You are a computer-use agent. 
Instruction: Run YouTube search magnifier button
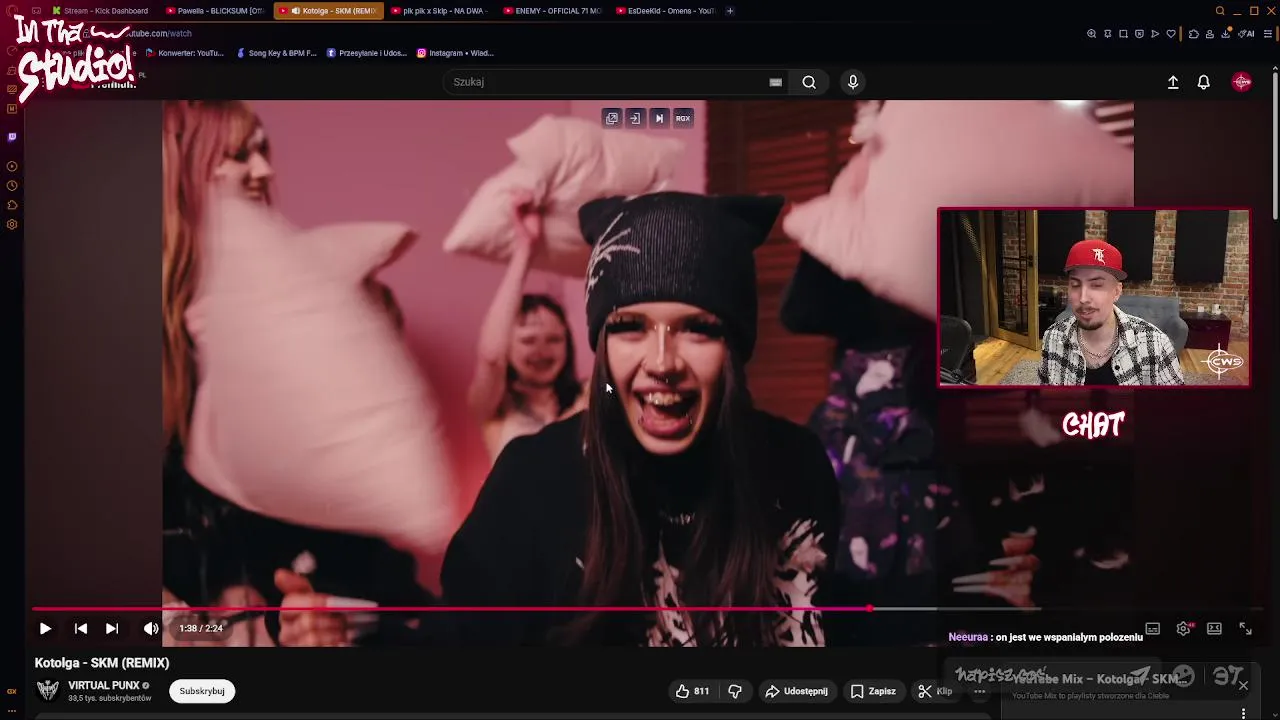(x=809, y=82)
